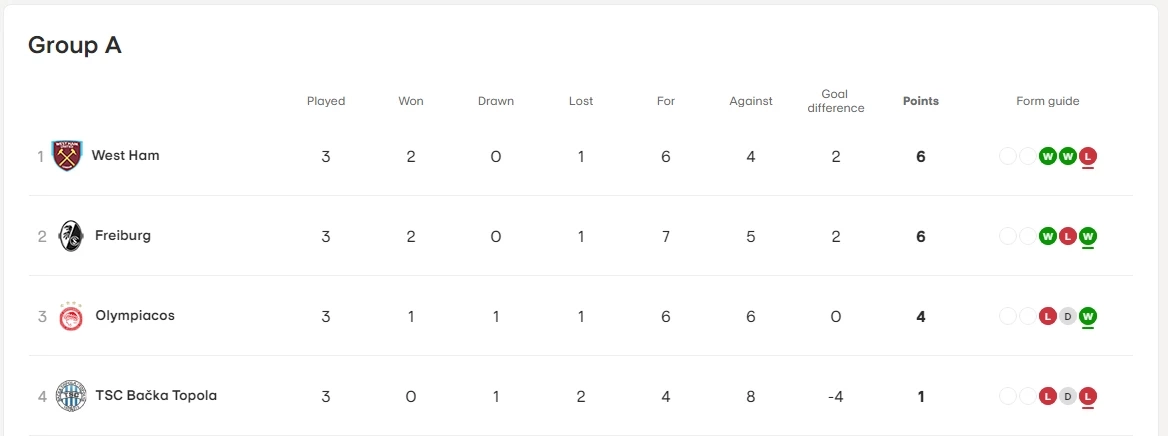
Task: Click the Goal difference column header
Action: [835, 101]
